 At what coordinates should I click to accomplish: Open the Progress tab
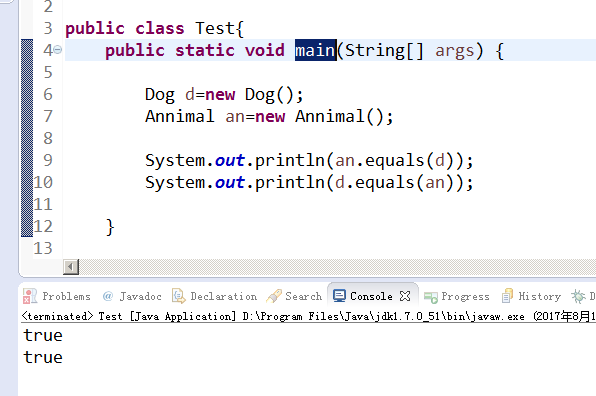point(457,296)
